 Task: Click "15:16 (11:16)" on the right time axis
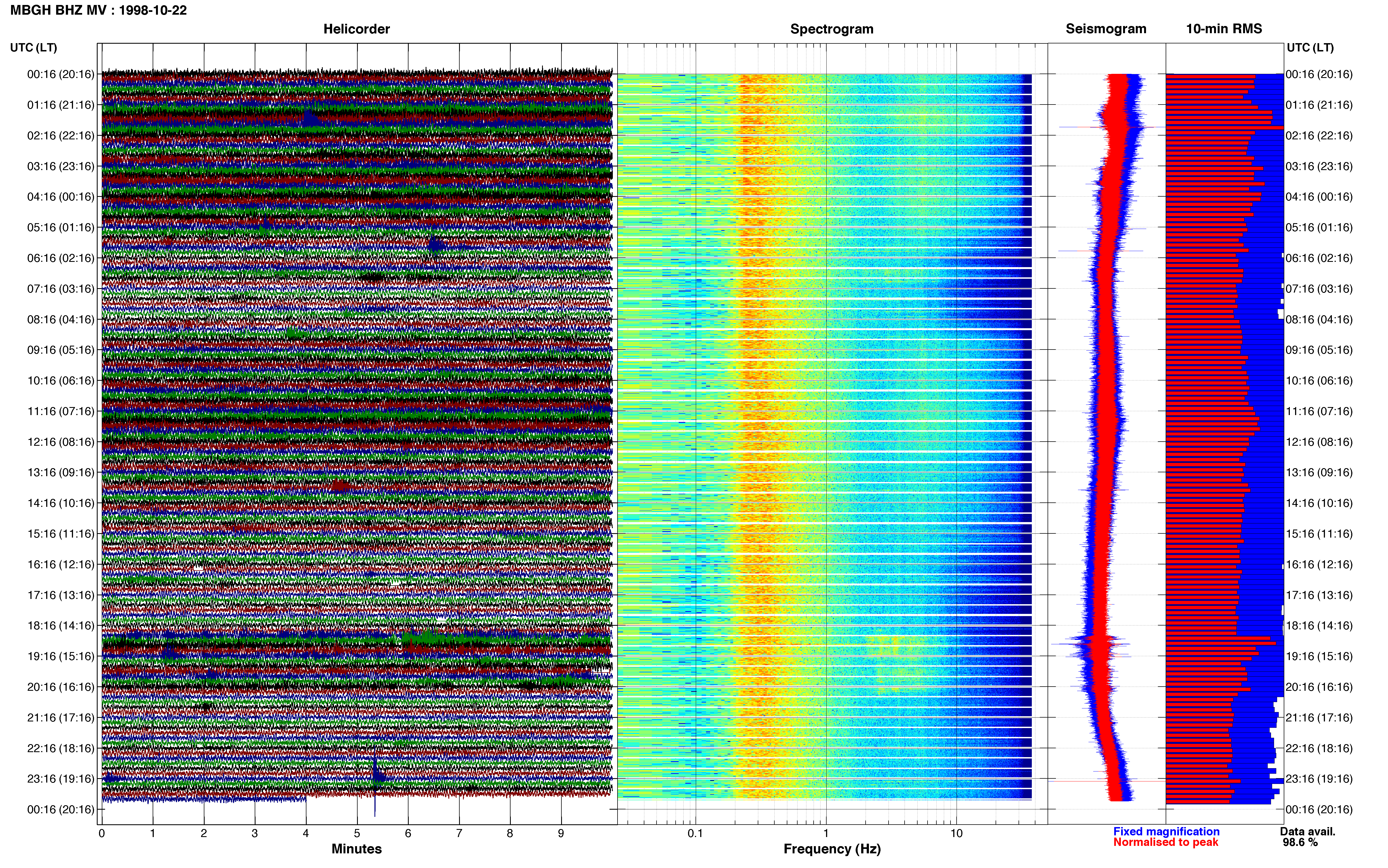tap(1319, 533)
